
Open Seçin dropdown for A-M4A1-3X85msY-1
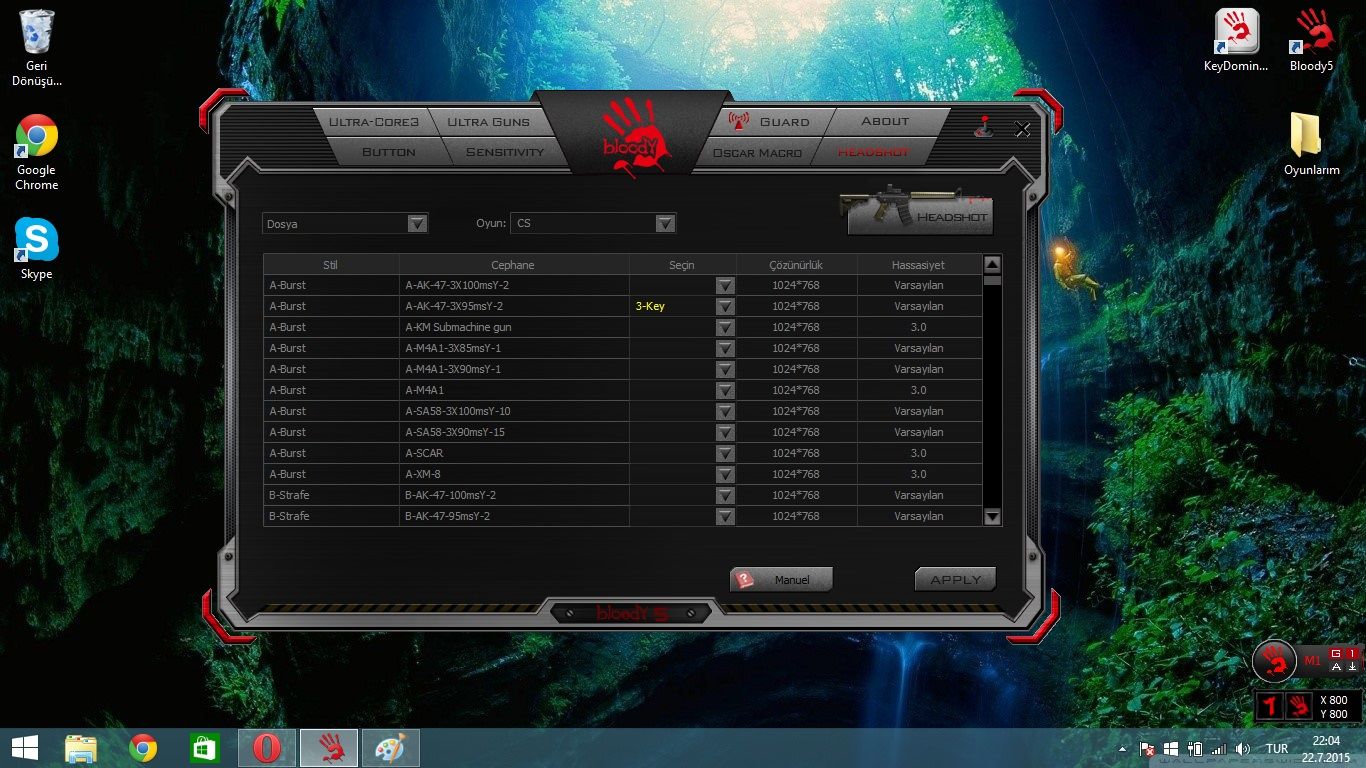point(725,349)
